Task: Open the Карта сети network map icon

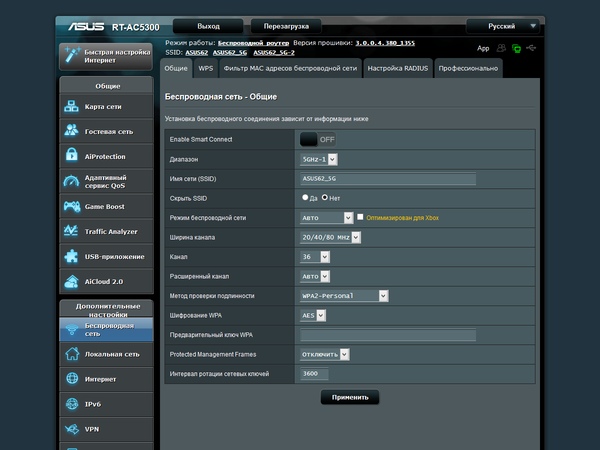Action: (72, 106)
